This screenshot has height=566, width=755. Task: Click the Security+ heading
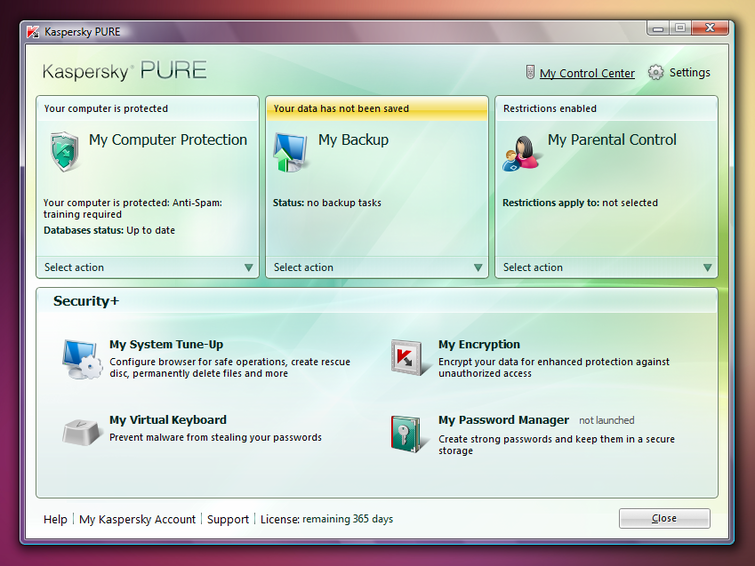tap(86, 301)
